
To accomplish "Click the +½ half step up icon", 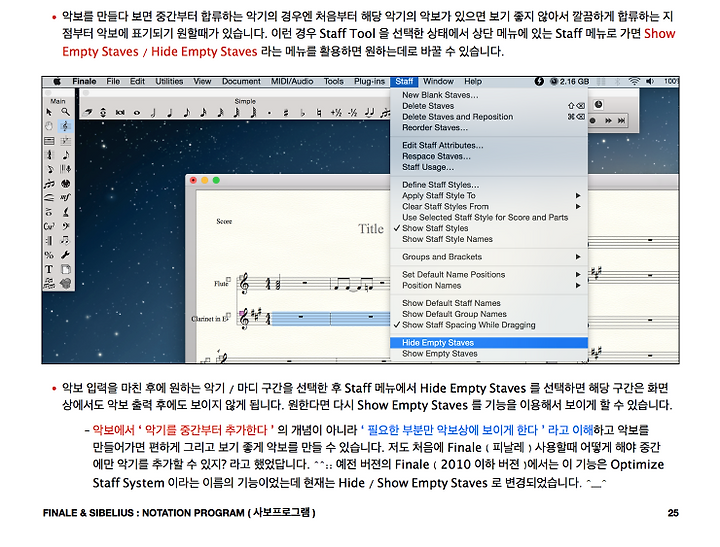I will coord(336,113).
